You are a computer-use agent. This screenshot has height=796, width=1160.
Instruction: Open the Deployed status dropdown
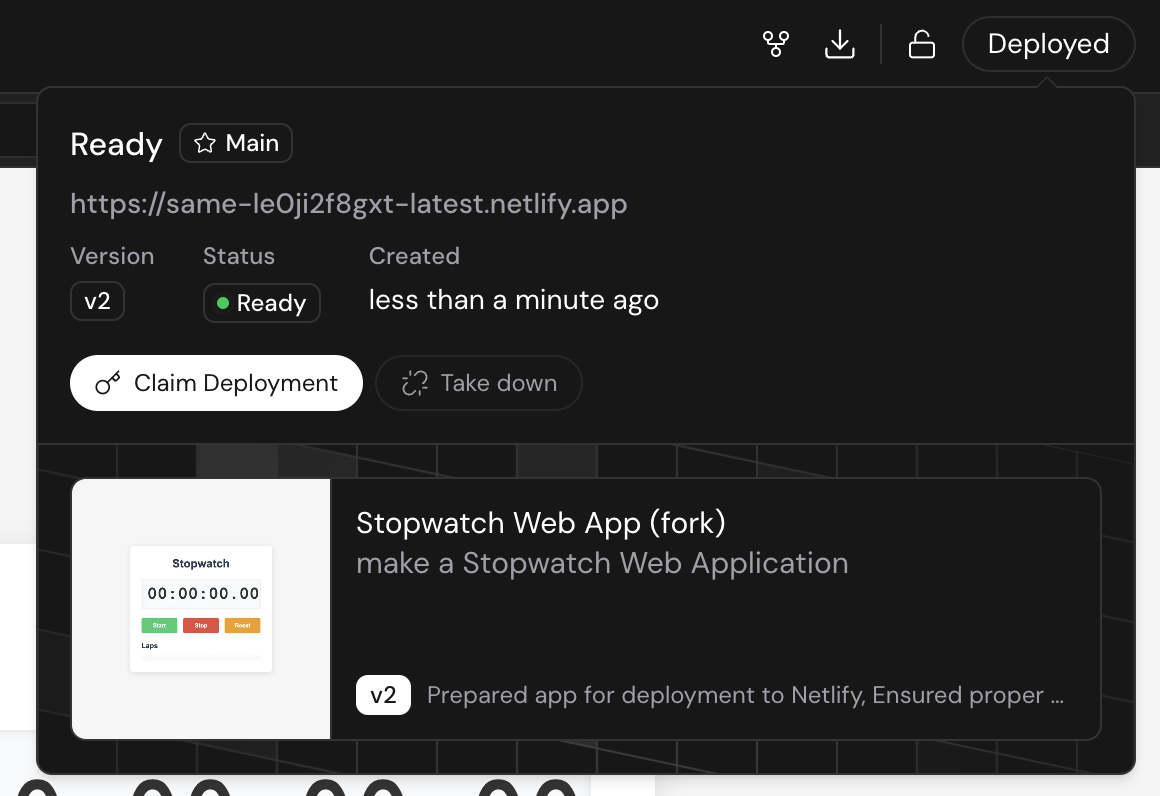1048,44
